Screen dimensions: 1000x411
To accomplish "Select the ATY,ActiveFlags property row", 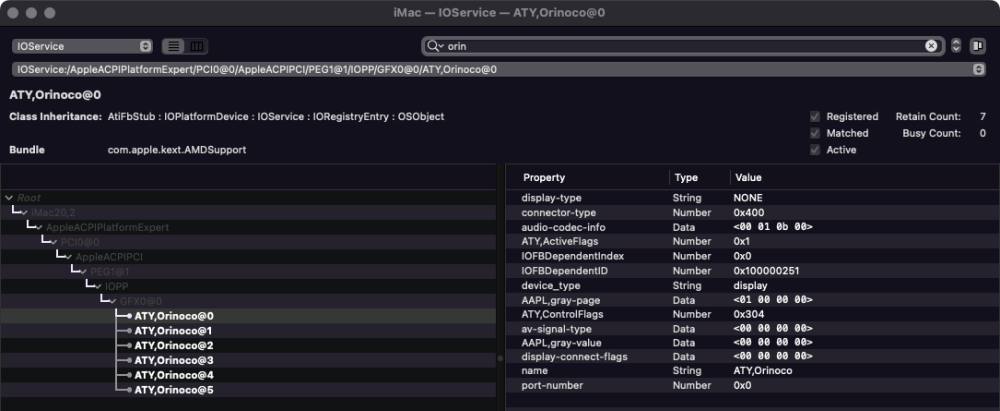I will tap(753, 241).
